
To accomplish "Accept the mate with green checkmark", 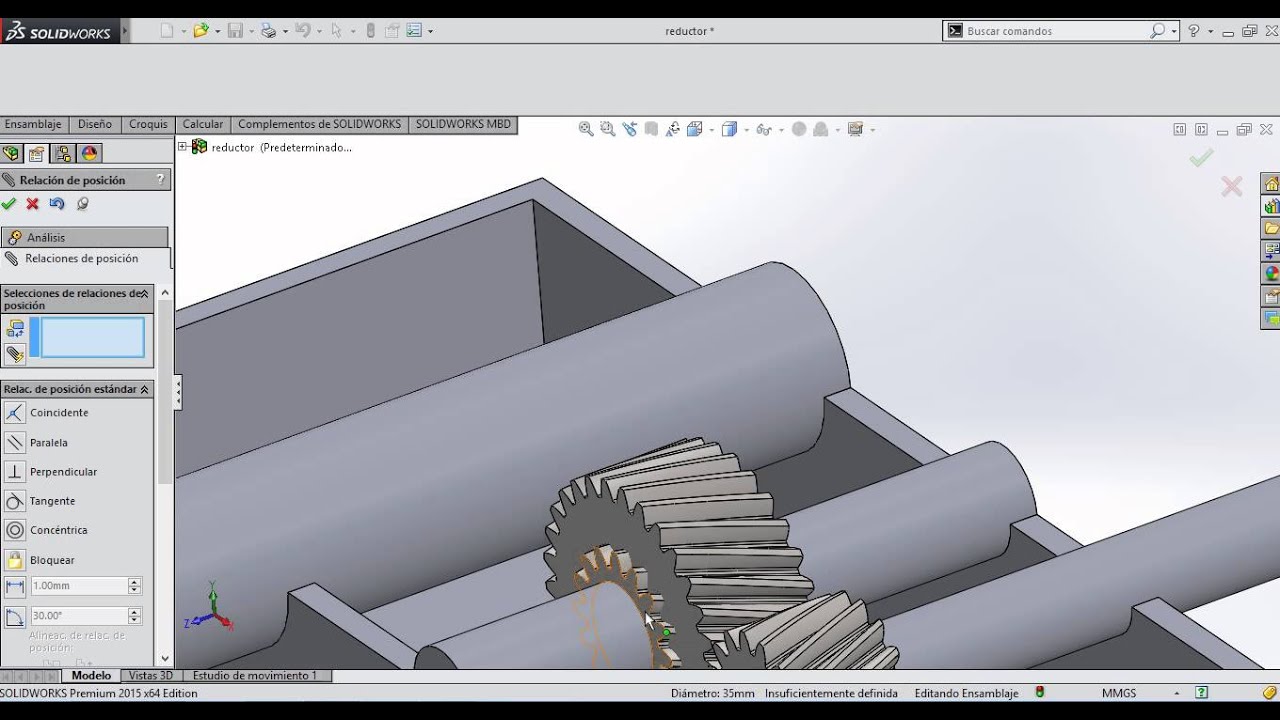I will [9, 204].
